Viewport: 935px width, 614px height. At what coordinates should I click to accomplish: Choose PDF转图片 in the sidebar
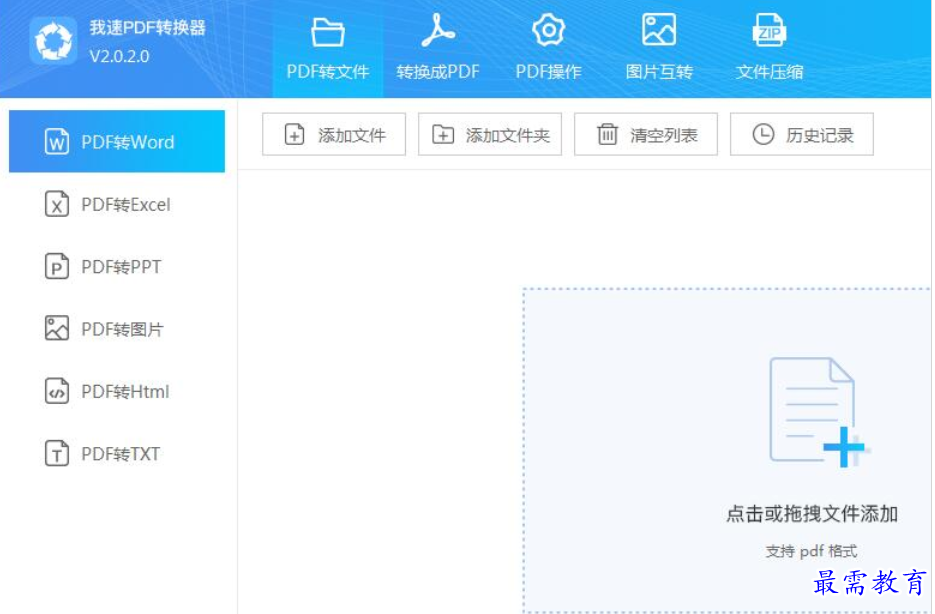[x=117, y=328]
